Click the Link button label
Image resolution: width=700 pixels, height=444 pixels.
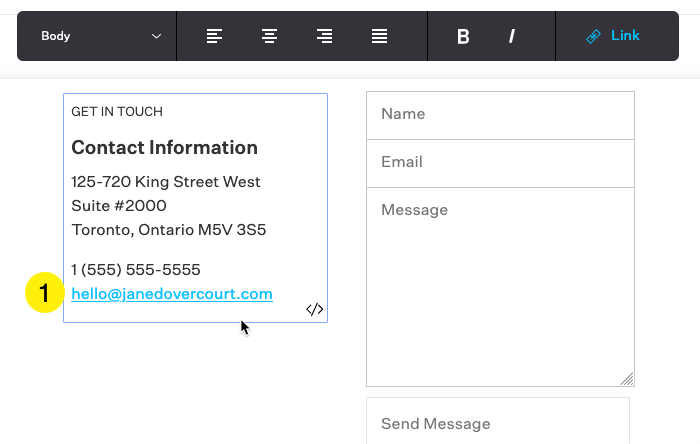point(625,36)
